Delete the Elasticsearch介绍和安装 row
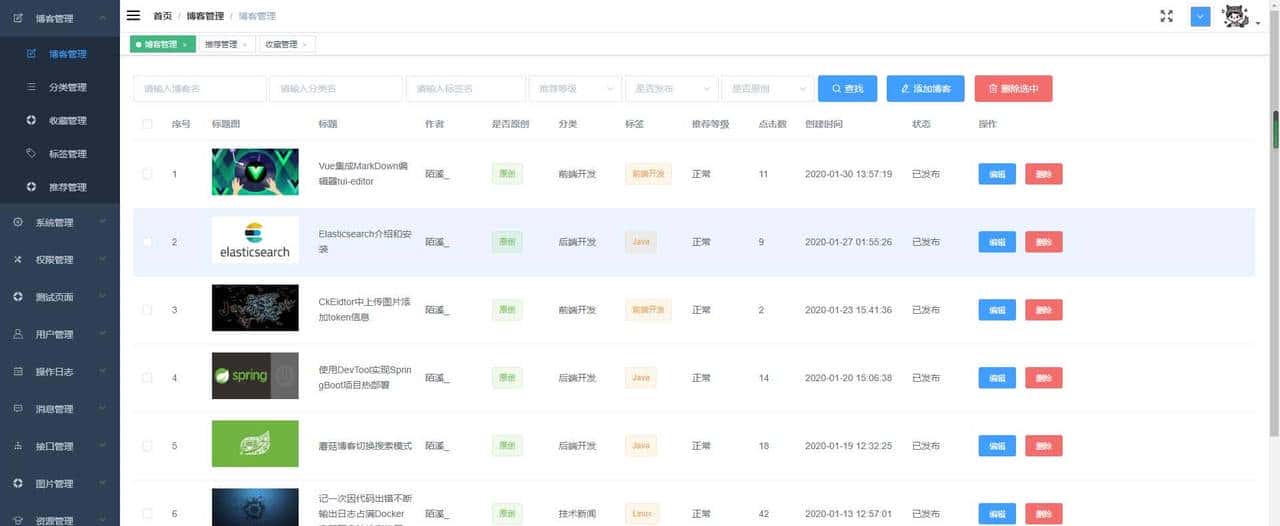The width and height of the screenshot is (1280, 526). [1044, 242]
